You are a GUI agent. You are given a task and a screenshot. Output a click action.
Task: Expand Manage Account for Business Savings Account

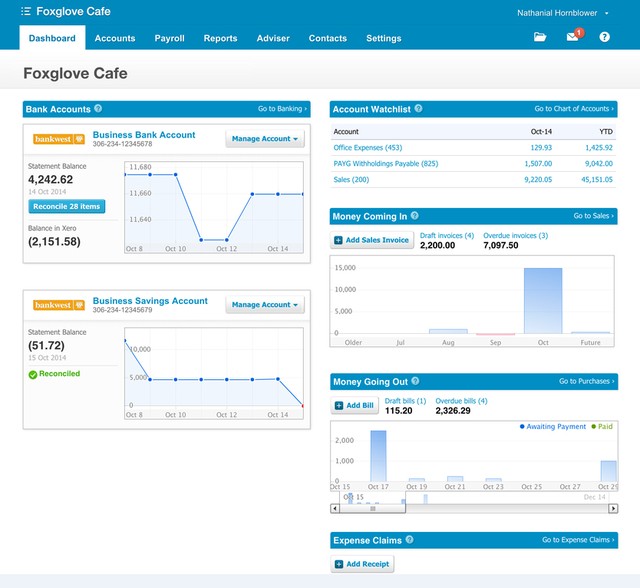[x=265, y=305]
